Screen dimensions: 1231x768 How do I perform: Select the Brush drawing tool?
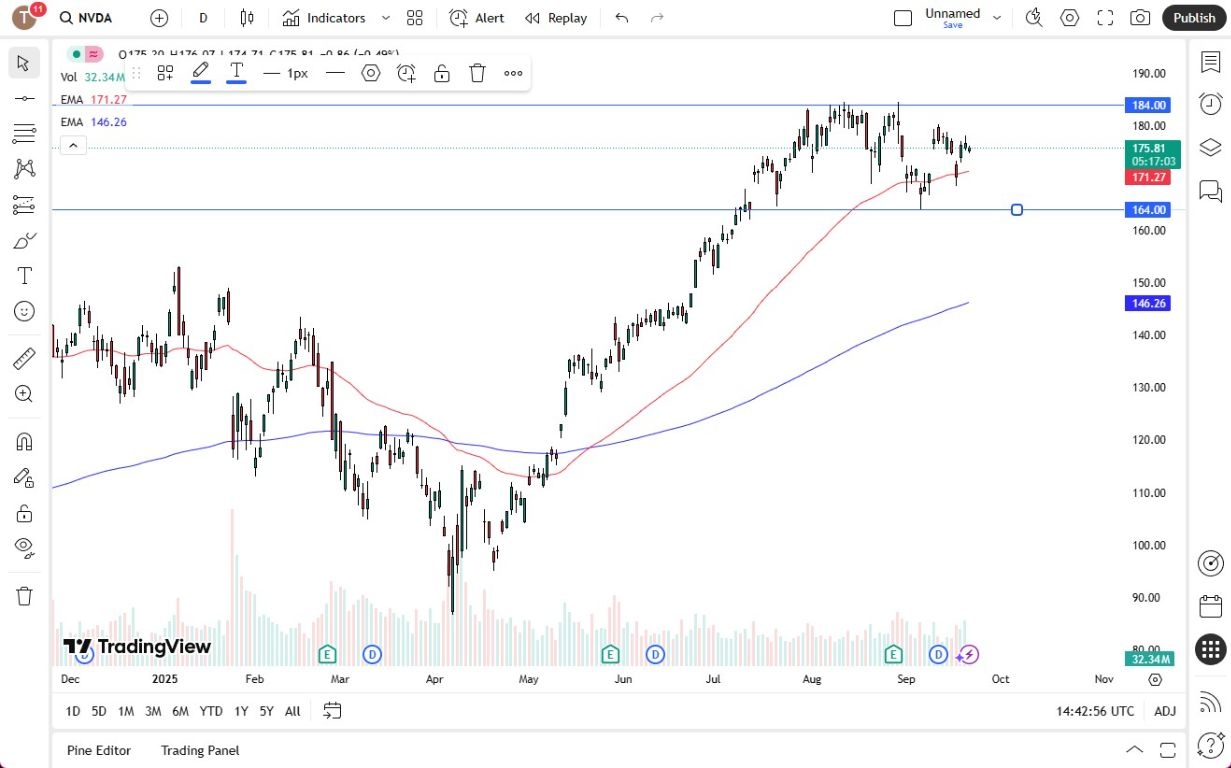(22, 239)
